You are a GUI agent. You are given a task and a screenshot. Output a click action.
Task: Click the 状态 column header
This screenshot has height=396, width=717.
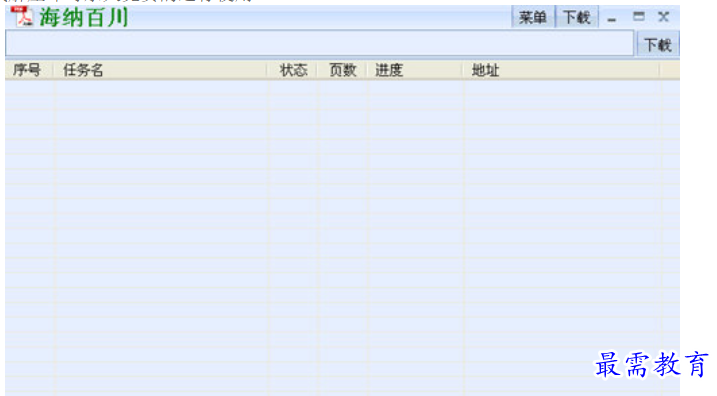[293, 70]
